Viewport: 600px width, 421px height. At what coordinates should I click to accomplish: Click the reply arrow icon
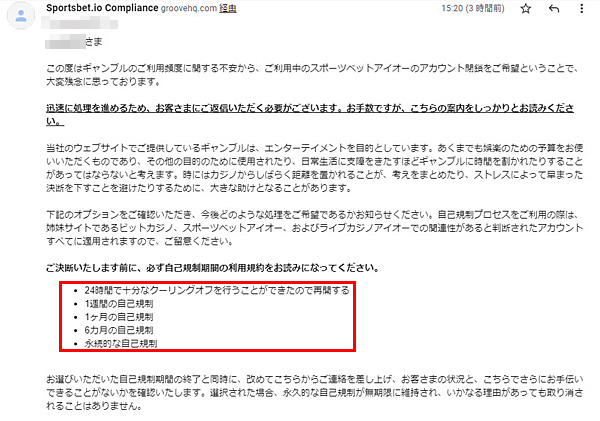554,8
